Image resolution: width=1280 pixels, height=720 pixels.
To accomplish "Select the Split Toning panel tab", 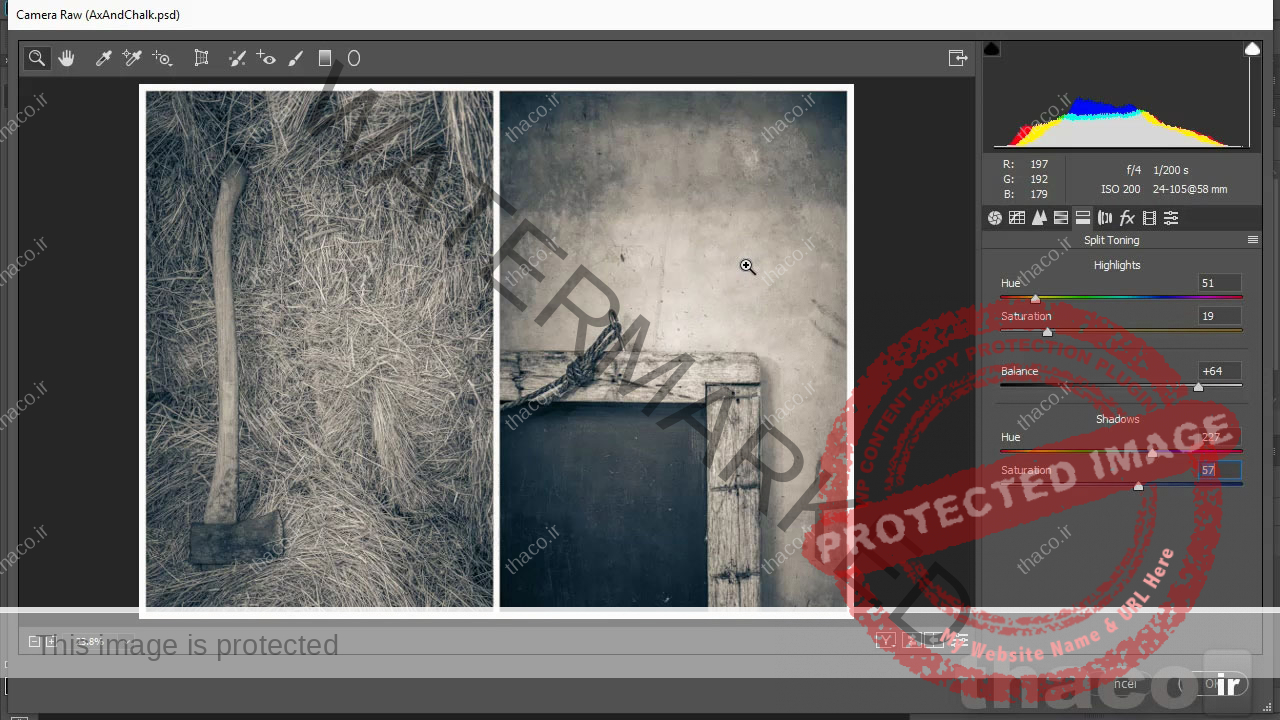I will point(1083,218).
